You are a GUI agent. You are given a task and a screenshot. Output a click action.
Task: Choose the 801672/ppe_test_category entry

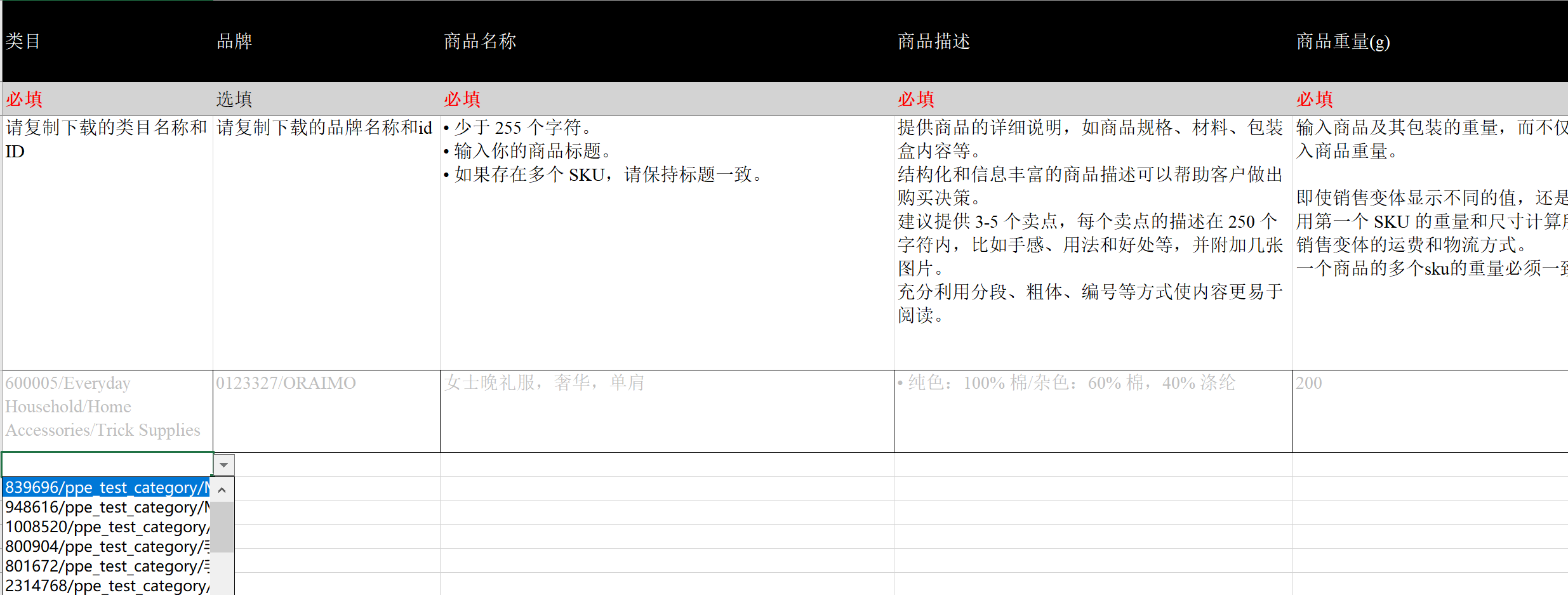(x=106, y=566)
